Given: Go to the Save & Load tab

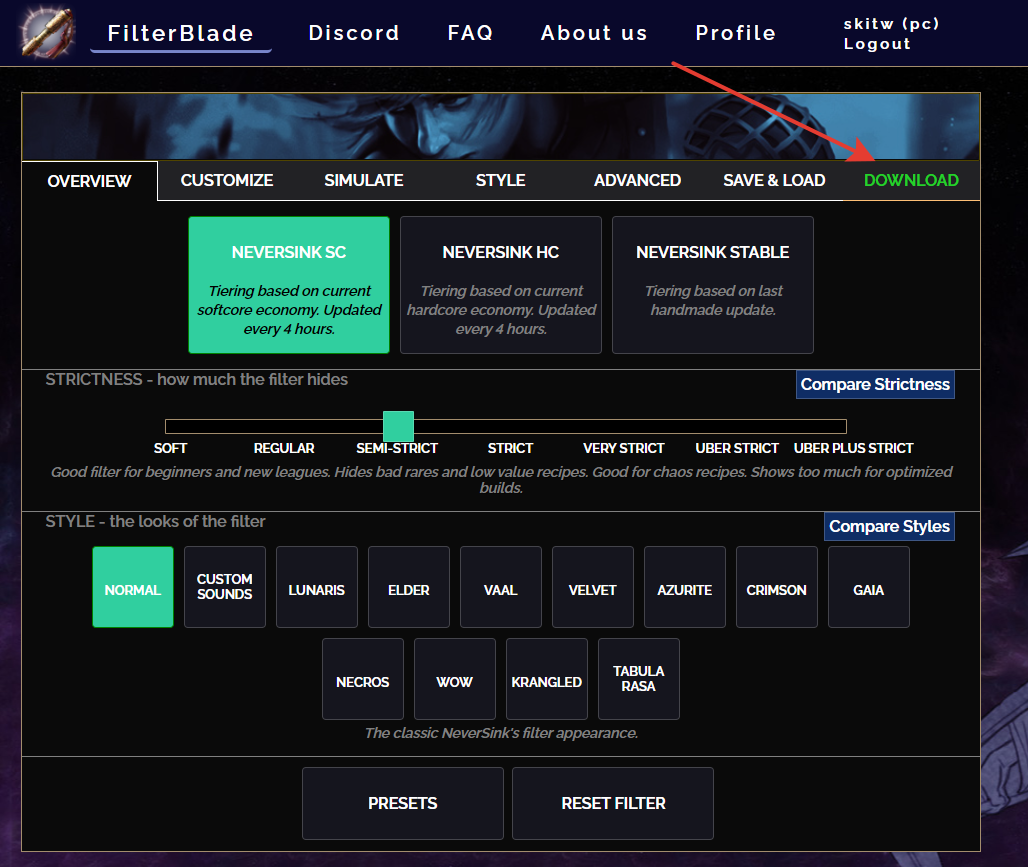Looking at the screenshot, I should pos(774,180).
